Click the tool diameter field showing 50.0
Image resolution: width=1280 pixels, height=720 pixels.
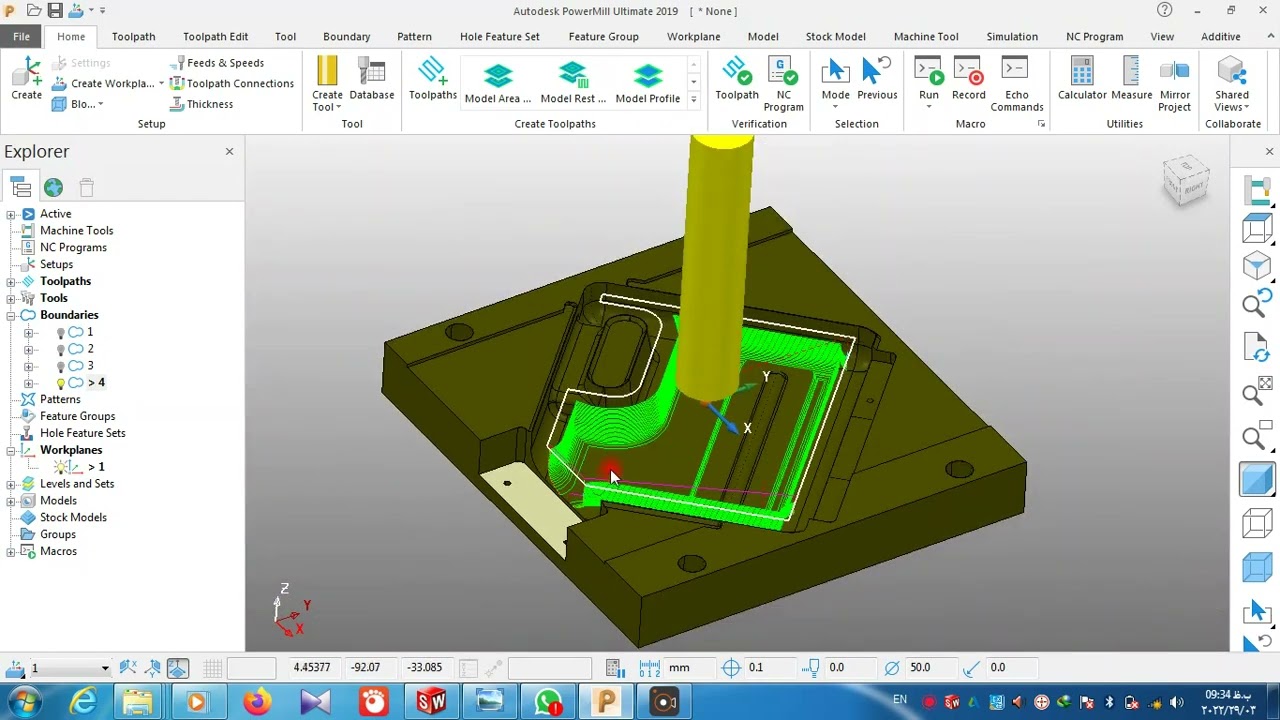[x=932, y=668]
